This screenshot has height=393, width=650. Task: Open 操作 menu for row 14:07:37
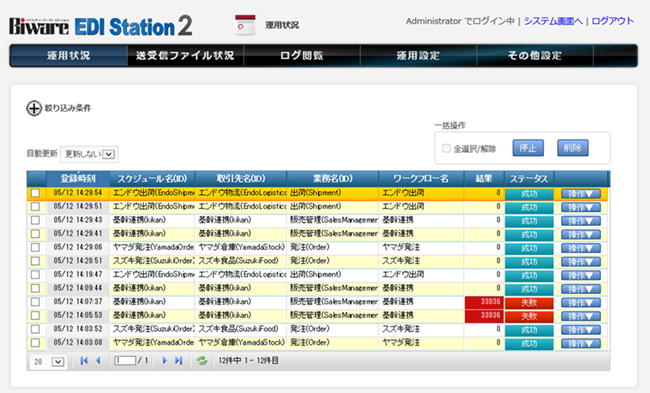[581, 303]
